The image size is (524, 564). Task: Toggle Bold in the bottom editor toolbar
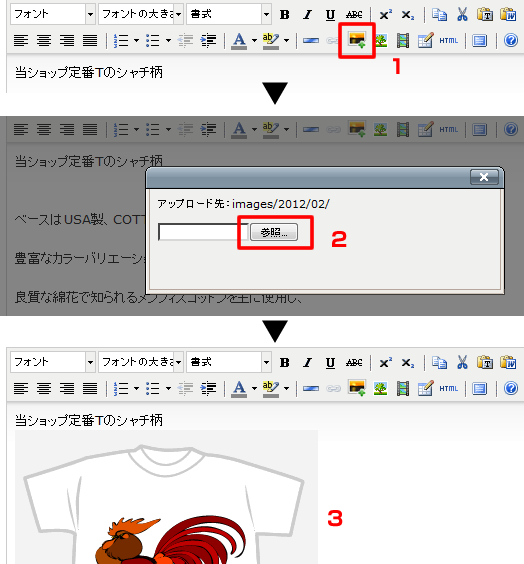pos(284,363)
